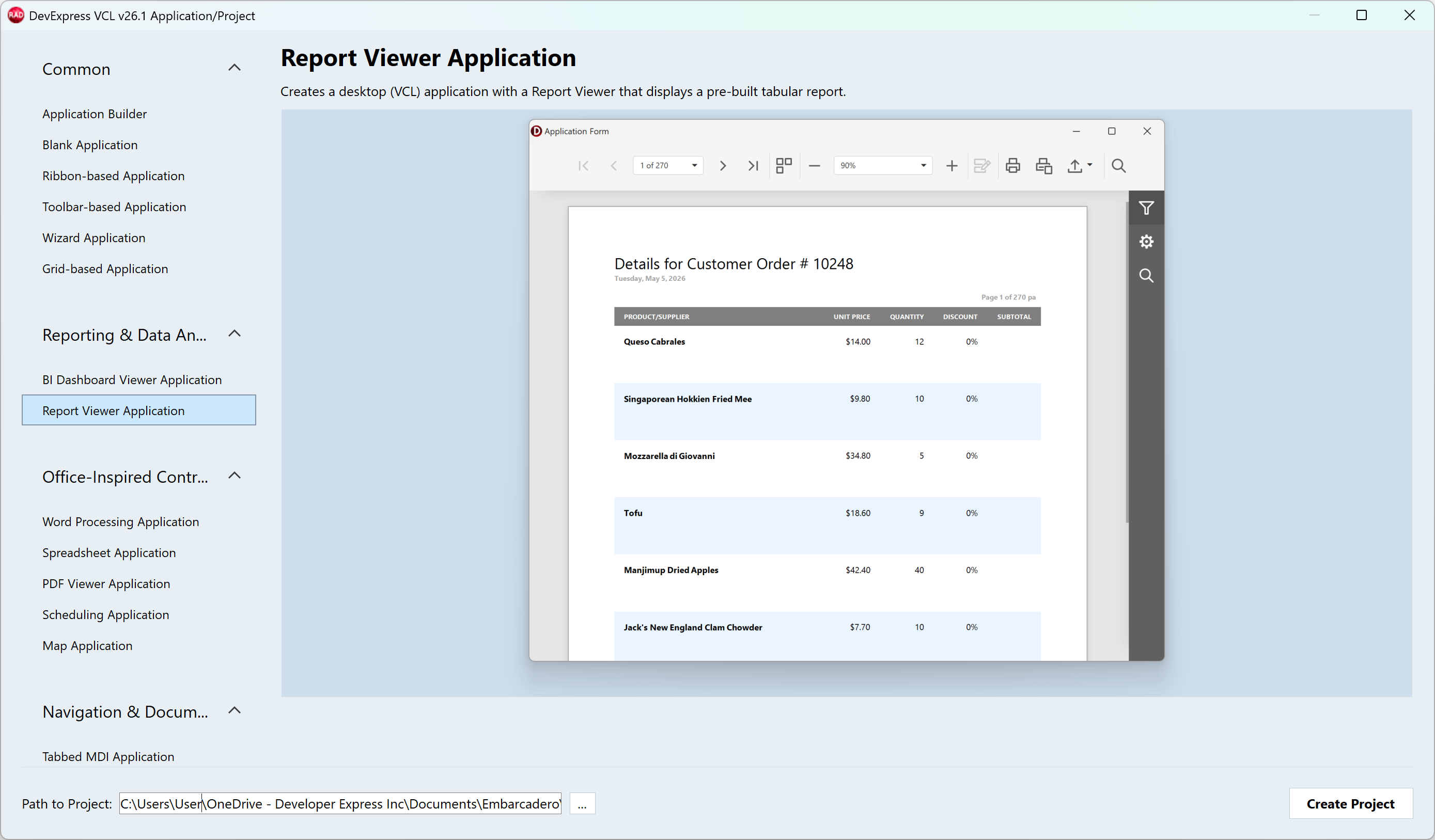The image size is (1435, 840).
Task: Open the page number dropdown
Action: click(695, 166)
